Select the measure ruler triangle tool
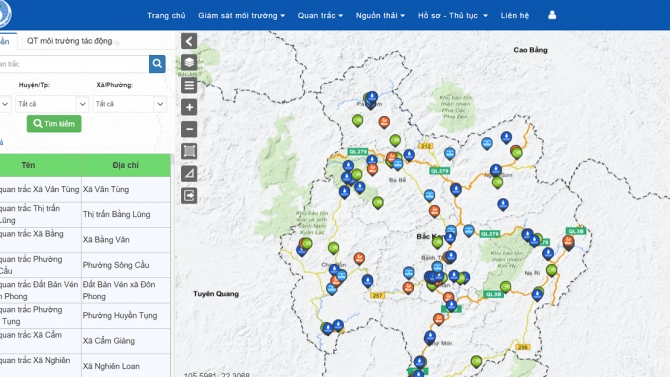670x377 pixels. (189, 174)
